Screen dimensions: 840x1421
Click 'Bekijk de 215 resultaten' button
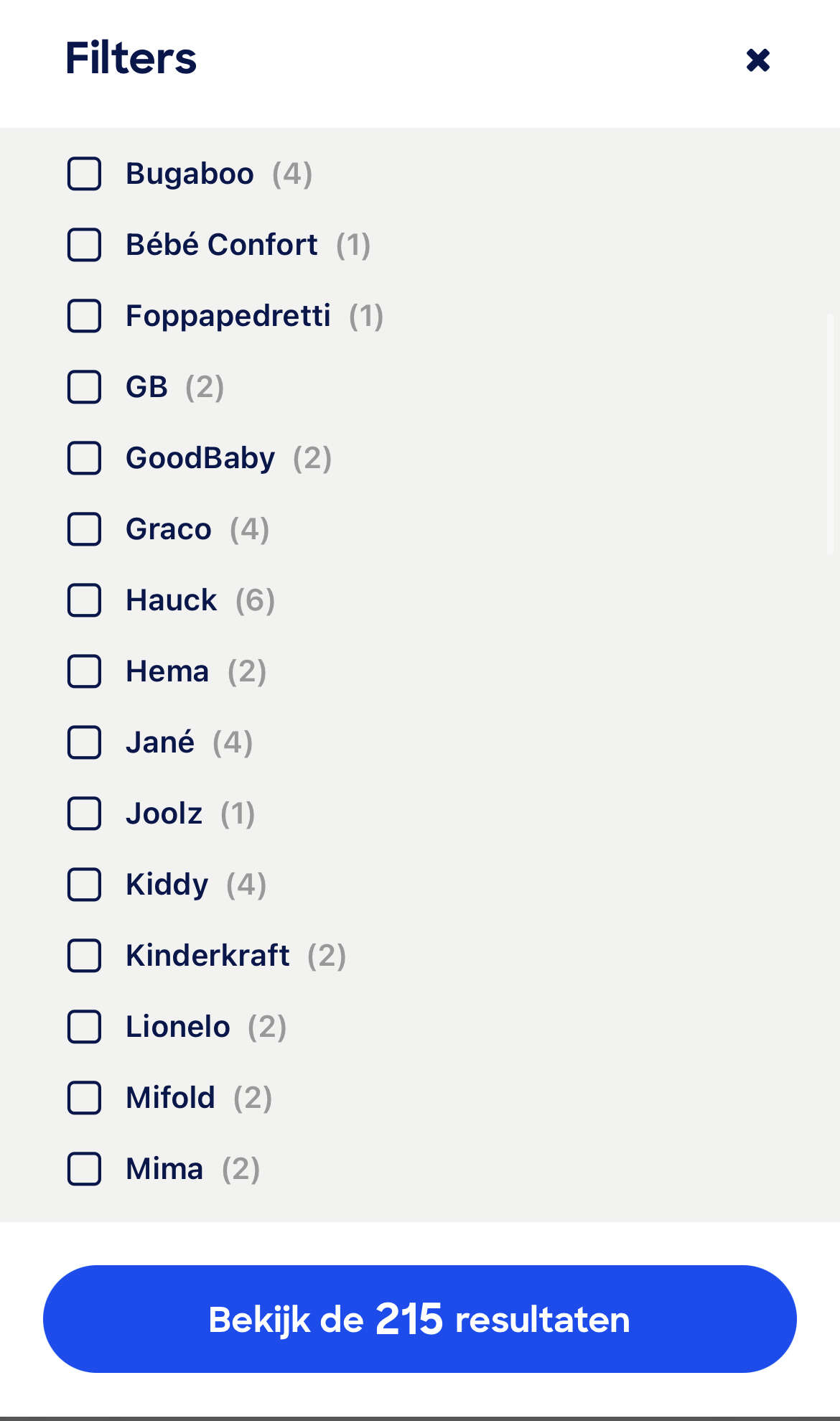tap(420, 1319)
